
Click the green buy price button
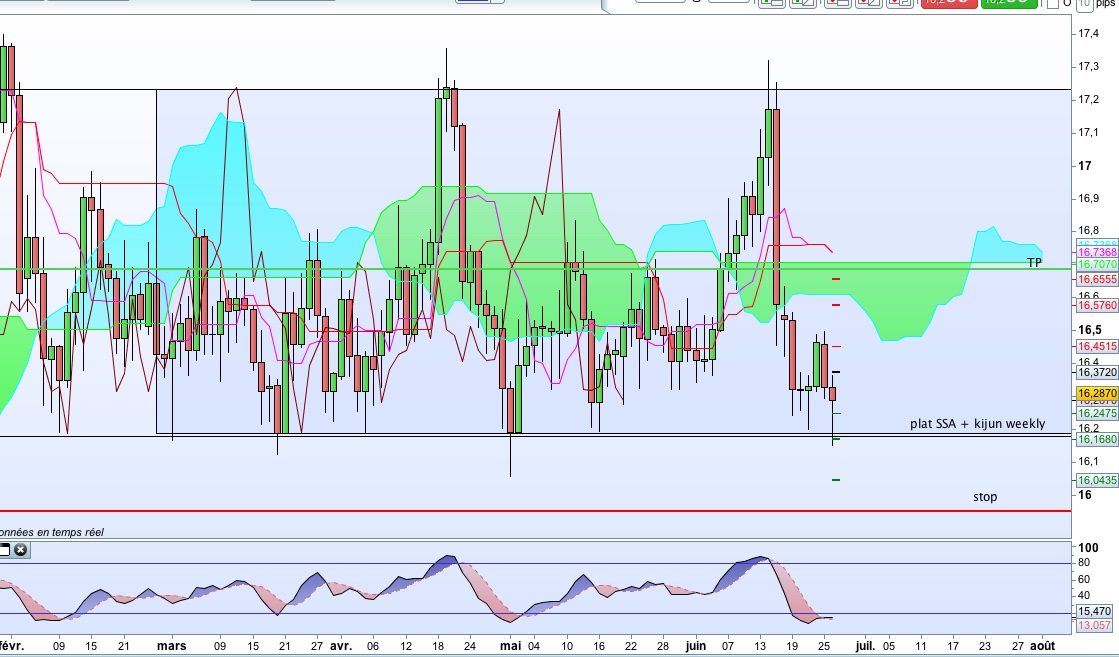point(1007,3)
